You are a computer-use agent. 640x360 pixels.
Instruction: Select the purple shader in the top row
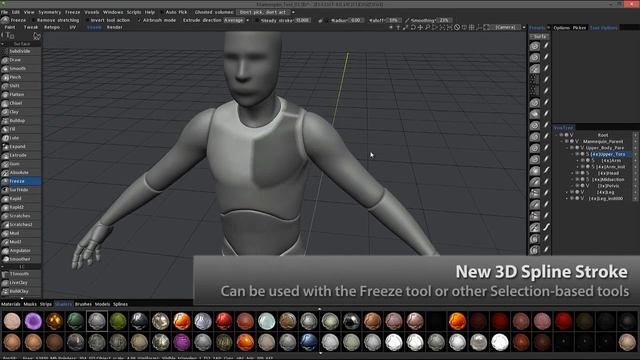click(x=33, y=321)
